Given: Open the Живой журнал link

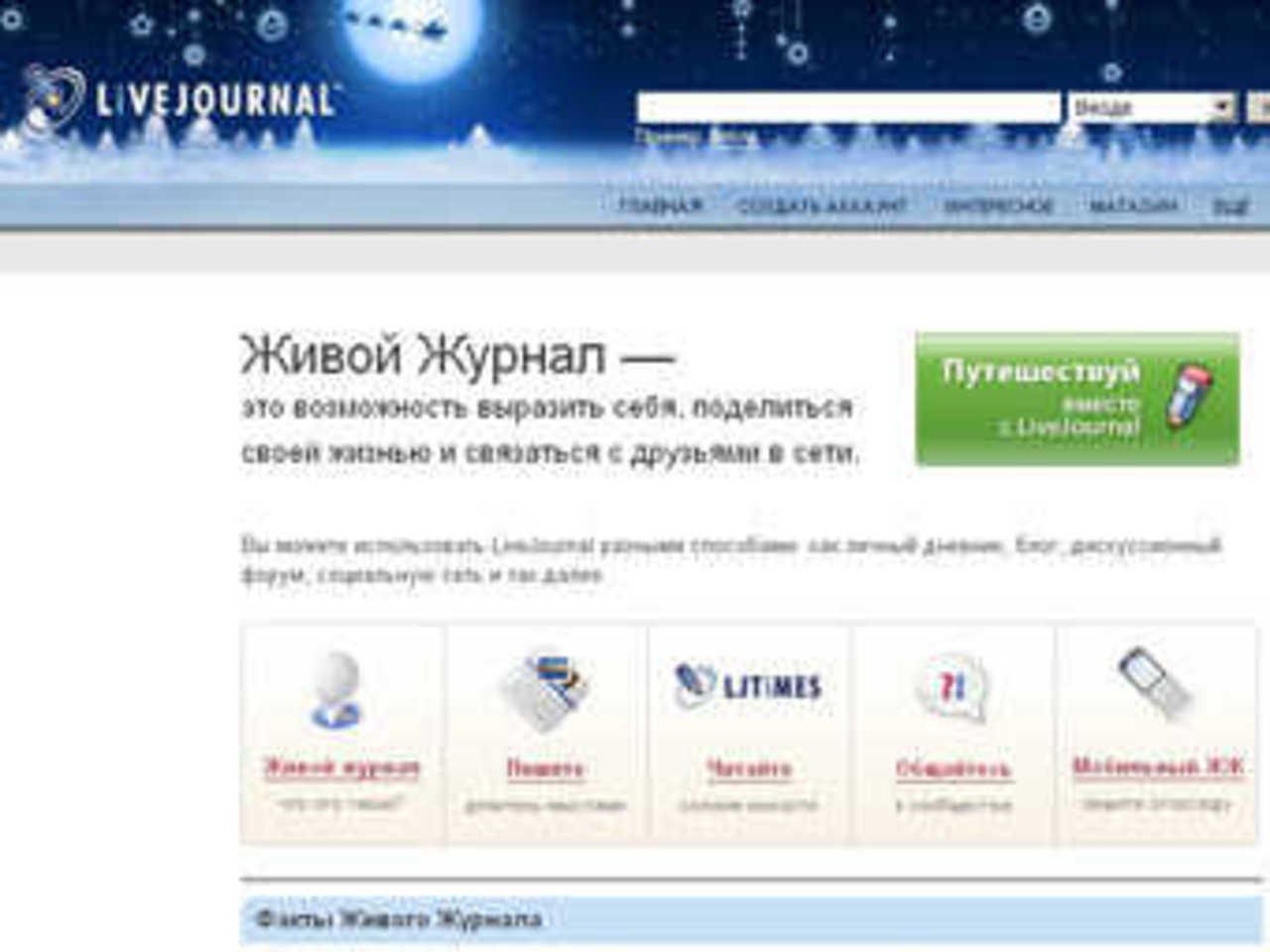Looking at the screenshot, I should point(341,768).
